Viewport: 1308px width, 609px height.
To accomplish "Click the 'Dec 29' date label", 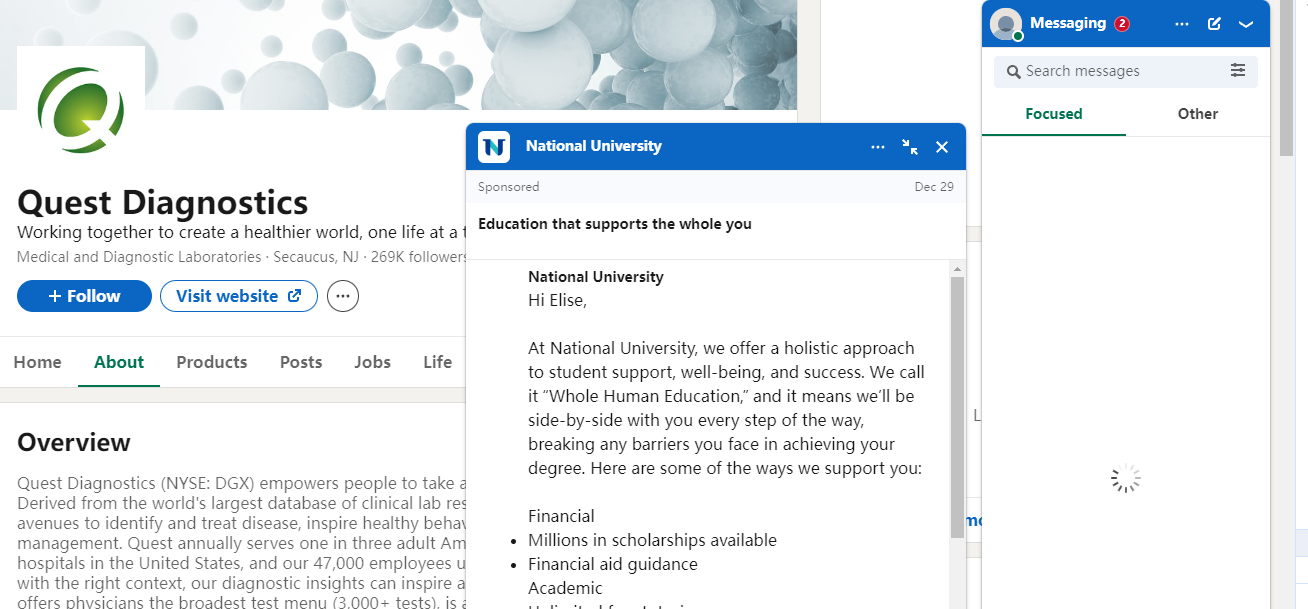I will click(x=934, y=187).
